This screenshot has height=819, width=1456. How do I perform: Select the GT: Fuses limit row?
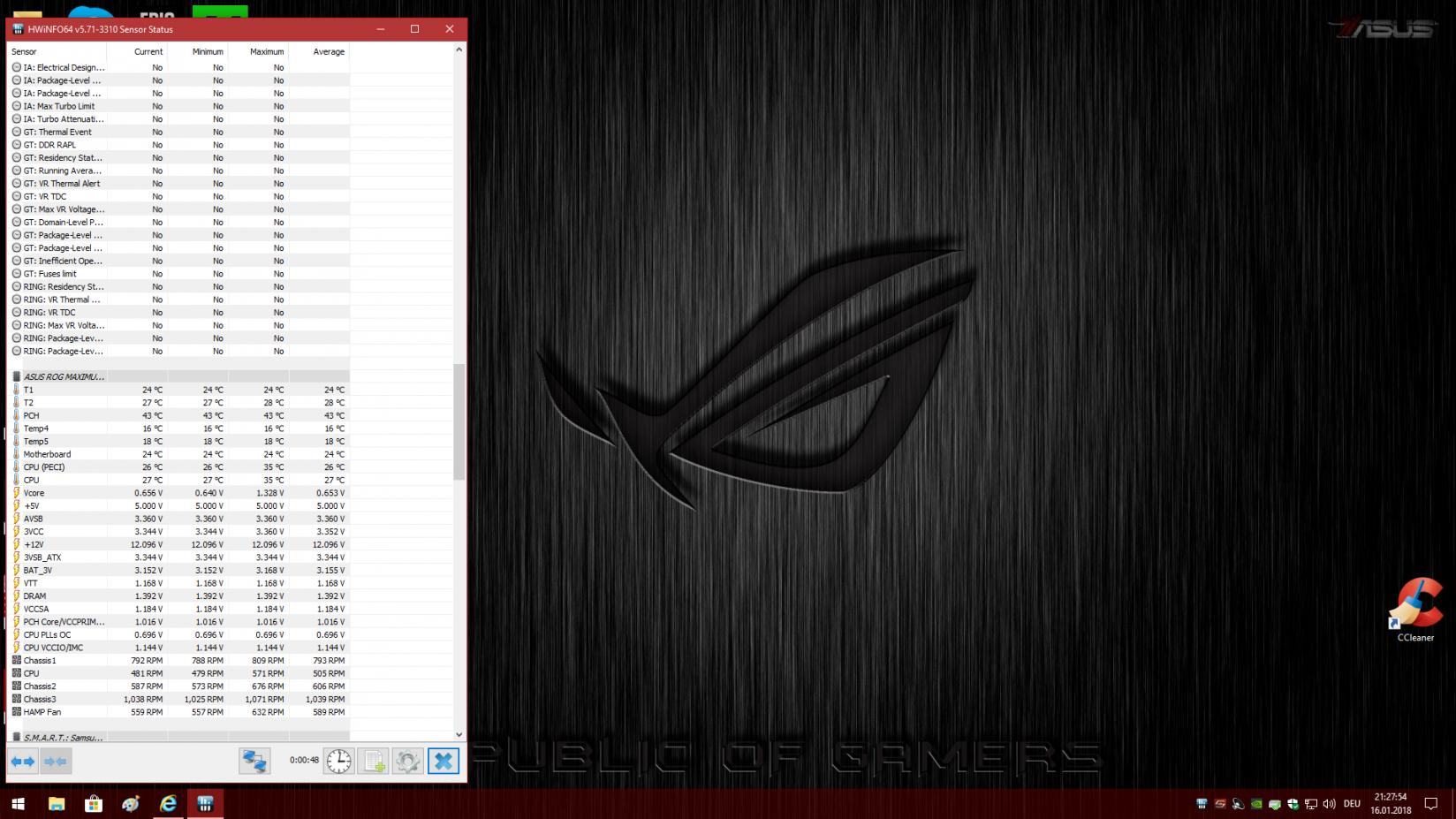(178, 274)
